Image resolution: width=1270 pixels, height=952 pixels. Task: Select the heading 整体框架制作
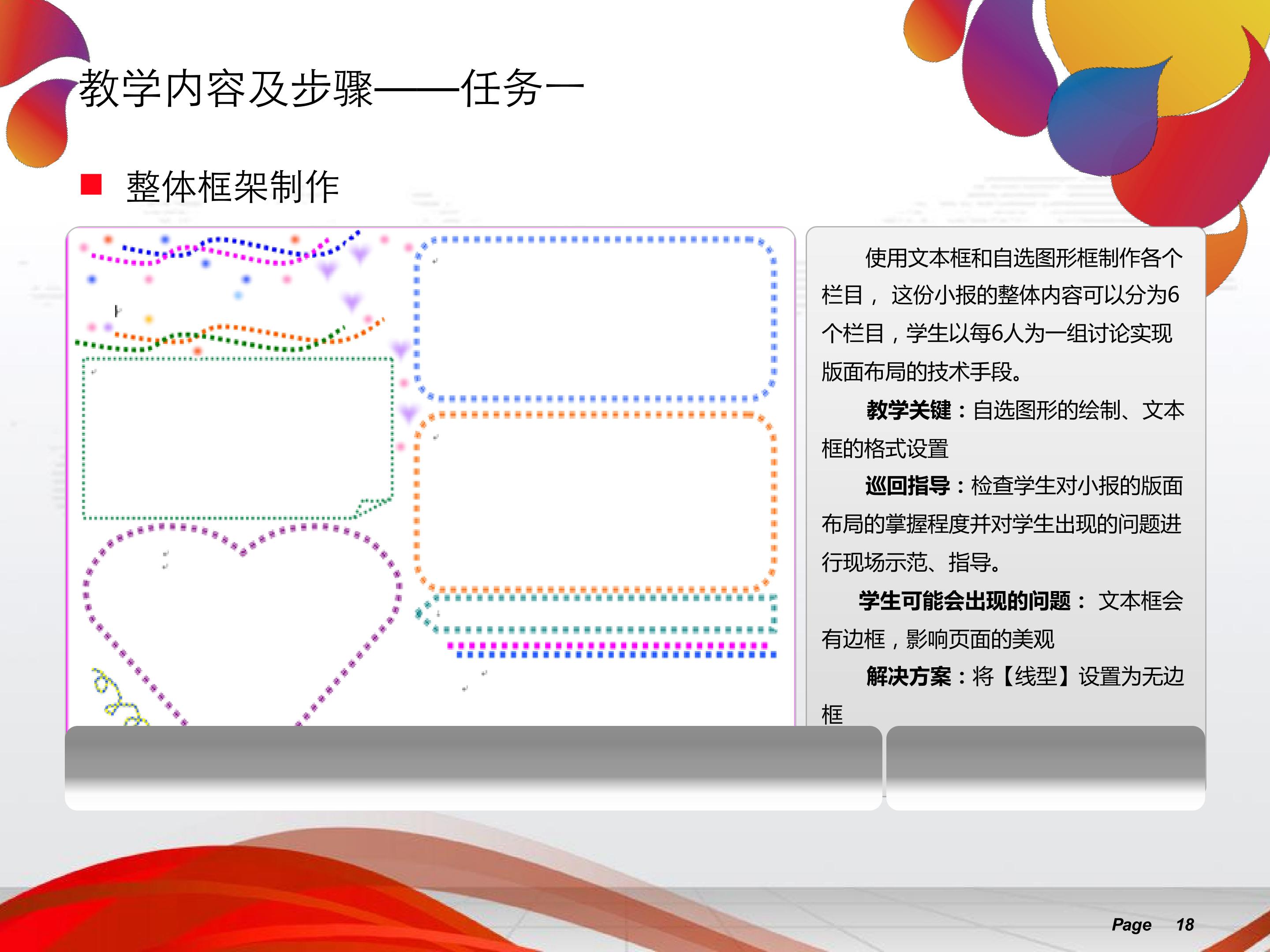[232, 187]
